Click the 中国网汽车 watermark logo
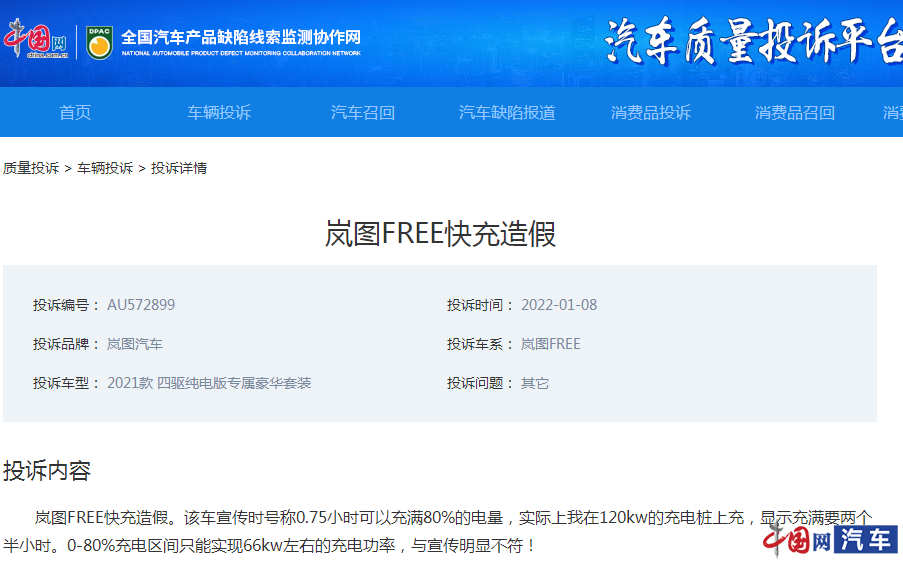Screen dimensions: 903x567 click(x=829, y=541)
